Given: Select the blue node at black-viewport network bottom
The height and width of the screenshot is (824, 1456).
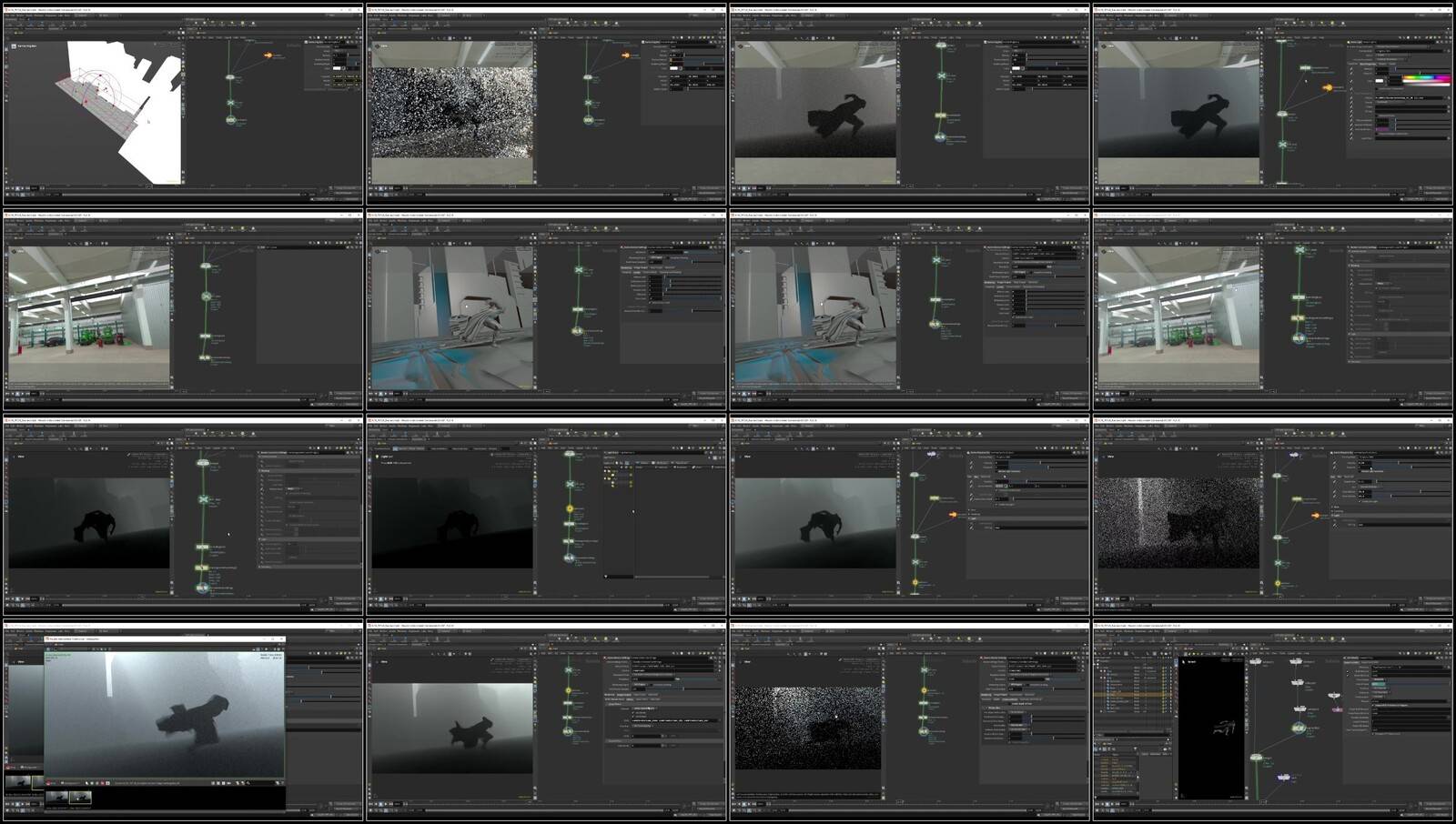Looking at the screenshot, I should coord(1284,778).
